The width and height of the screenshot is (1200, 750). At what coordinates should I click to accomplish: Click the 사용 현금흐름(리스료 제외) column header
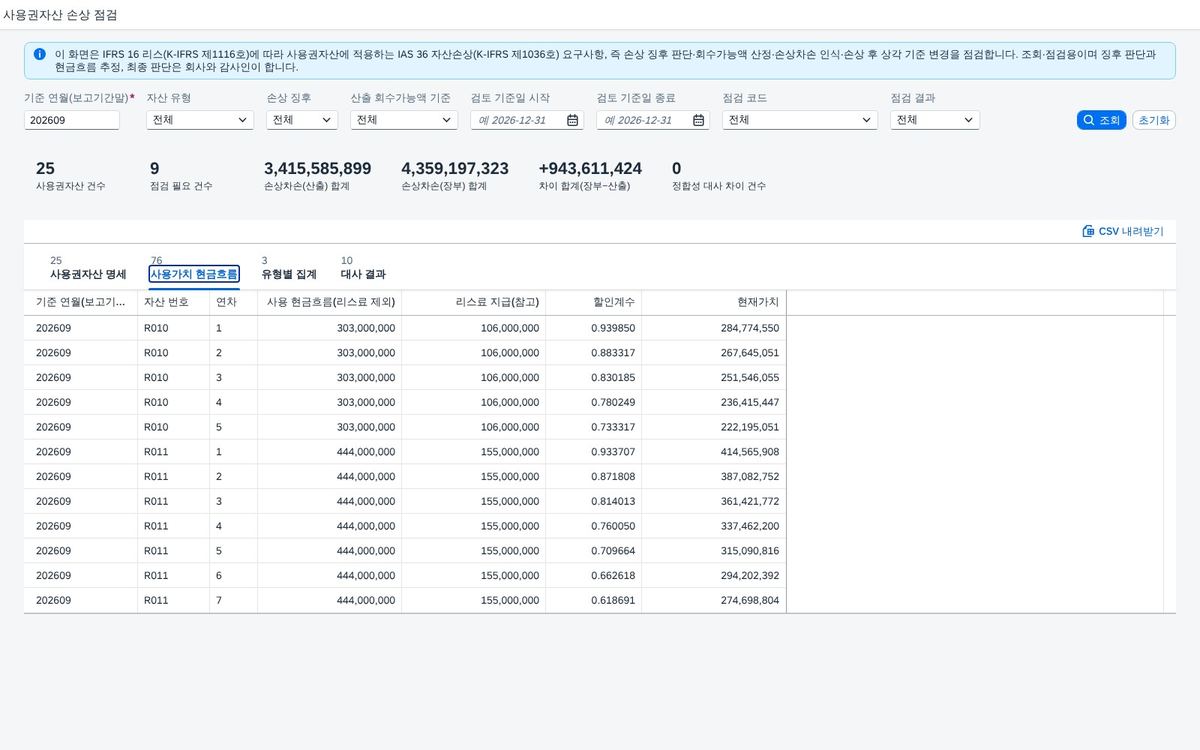(x=330, y=303)
